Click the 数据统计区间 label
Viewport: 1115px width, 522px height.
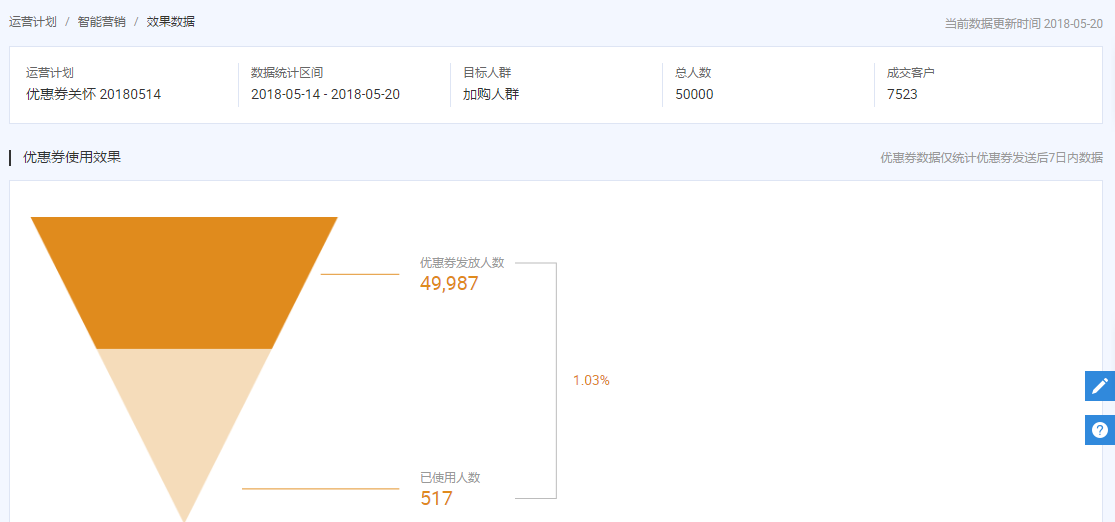pos(287,73)
